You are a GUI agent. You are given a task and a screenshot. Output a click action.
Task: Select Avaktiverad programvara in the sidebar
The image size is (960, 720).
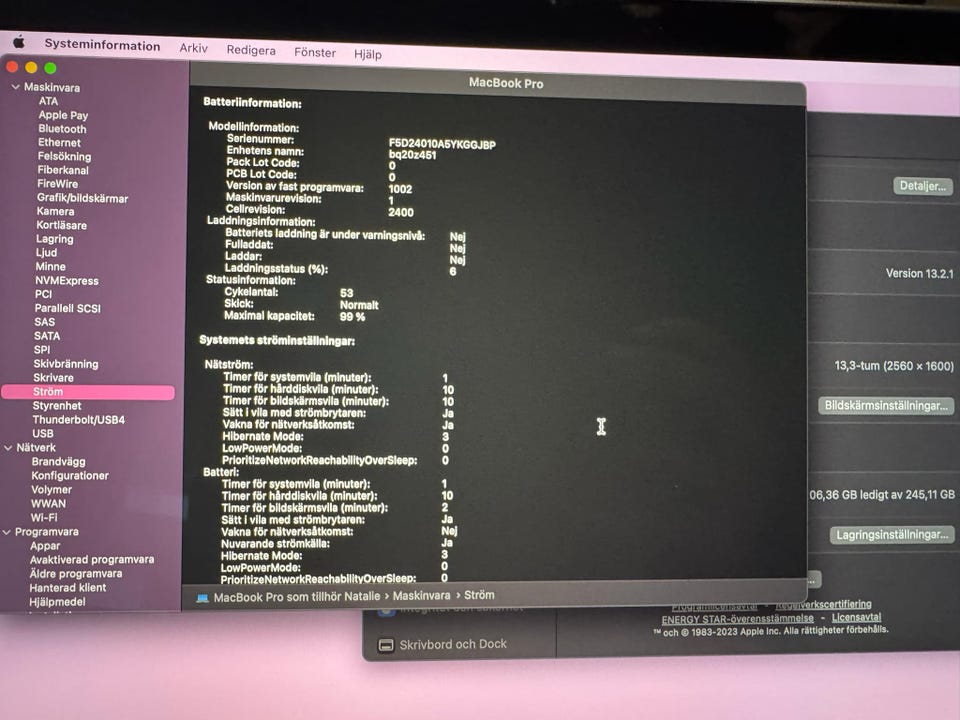click(92, 560)
